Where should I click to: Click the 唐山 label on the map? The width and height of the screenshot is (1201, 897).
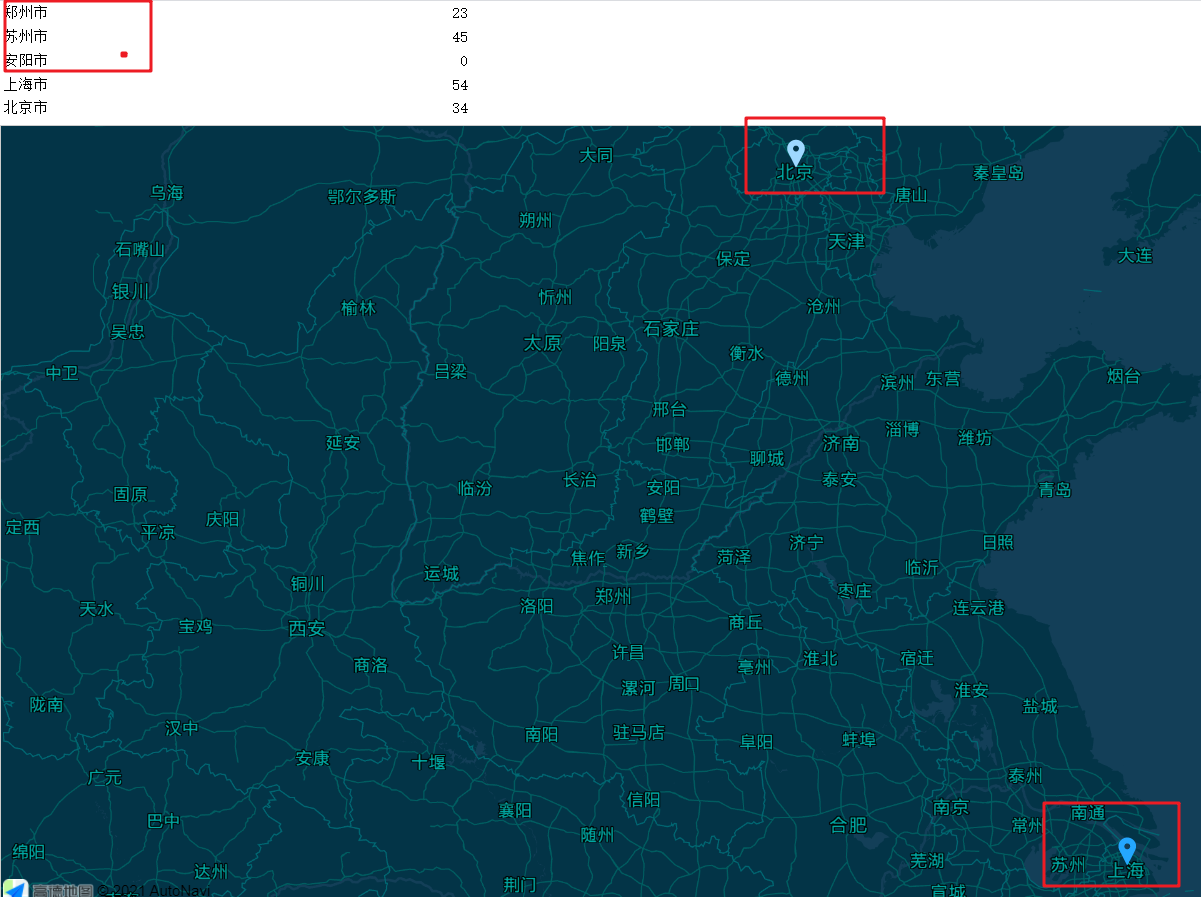coord(911,195)
